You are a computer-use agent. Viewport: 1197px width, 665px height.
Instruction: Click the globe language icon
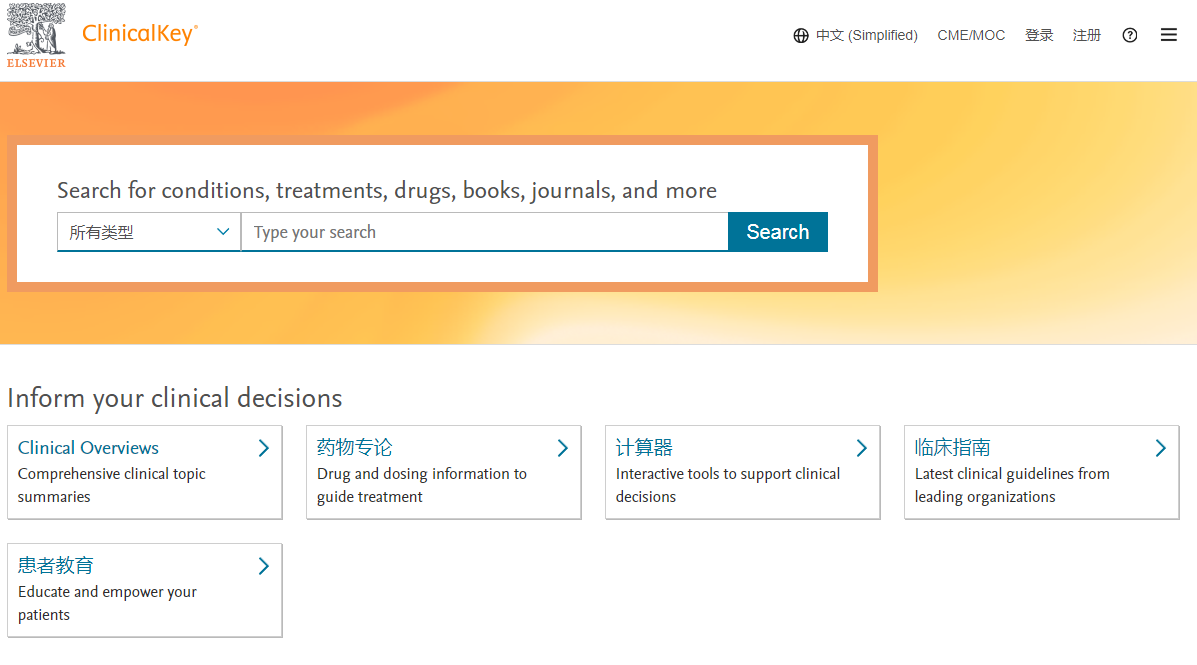click(x=801, y=36)
